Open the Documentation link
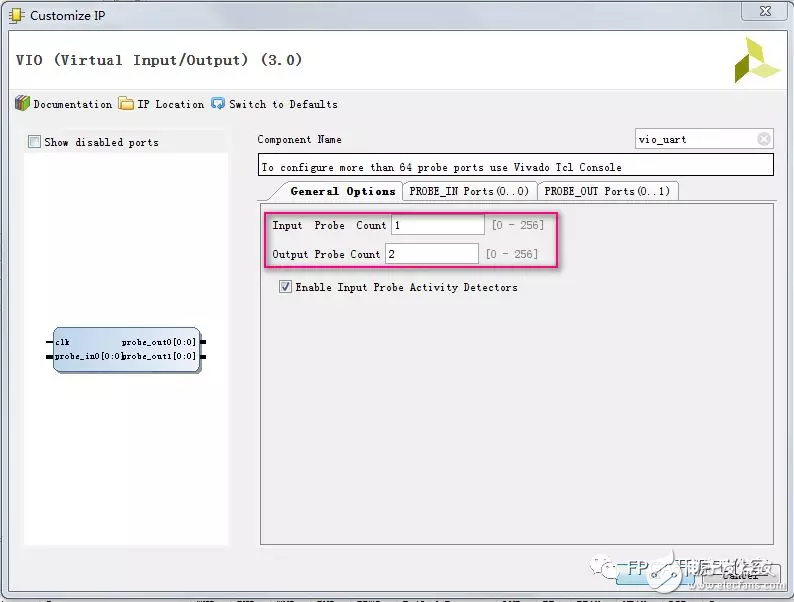The height and width of the screenshot is (602, 794). tap(72, 104)
